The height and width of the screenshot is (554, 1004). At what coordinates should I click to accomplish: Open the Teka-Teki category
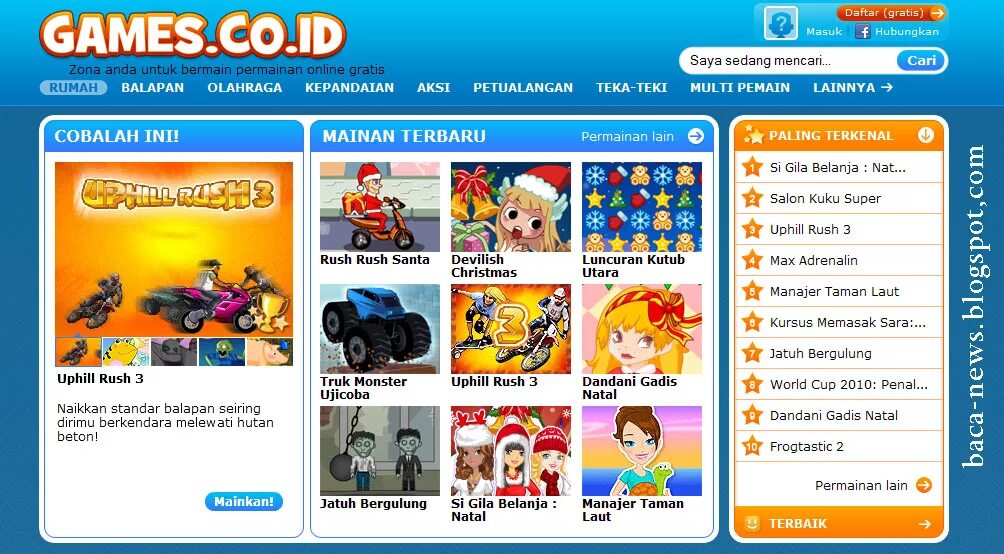point(631,88)
